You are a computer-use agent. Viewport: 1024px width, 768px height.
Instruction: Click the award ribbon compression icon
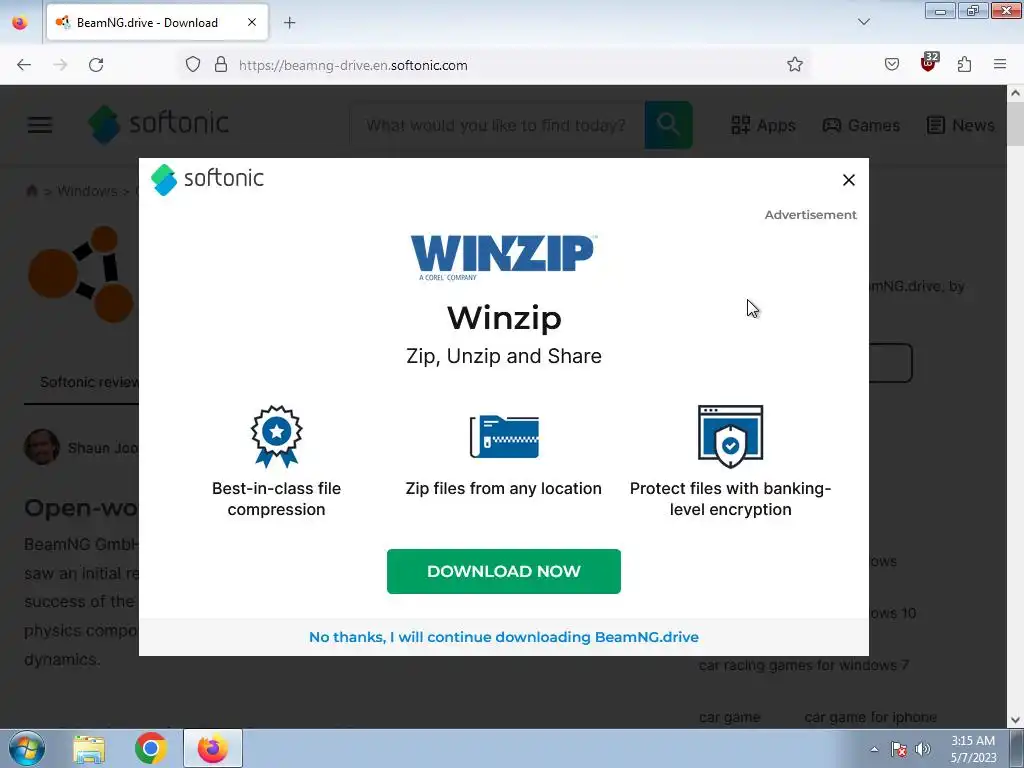coord(276,436)
